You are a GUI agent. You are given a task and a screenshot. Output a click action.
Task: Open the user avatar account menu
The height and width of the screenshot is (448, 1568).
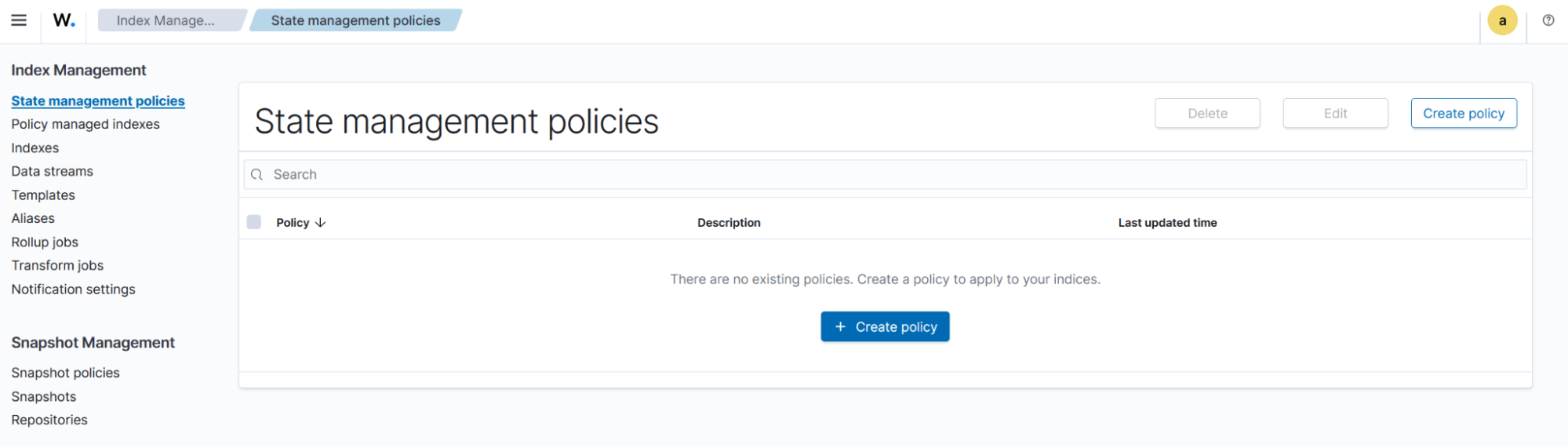[1502, 21]
